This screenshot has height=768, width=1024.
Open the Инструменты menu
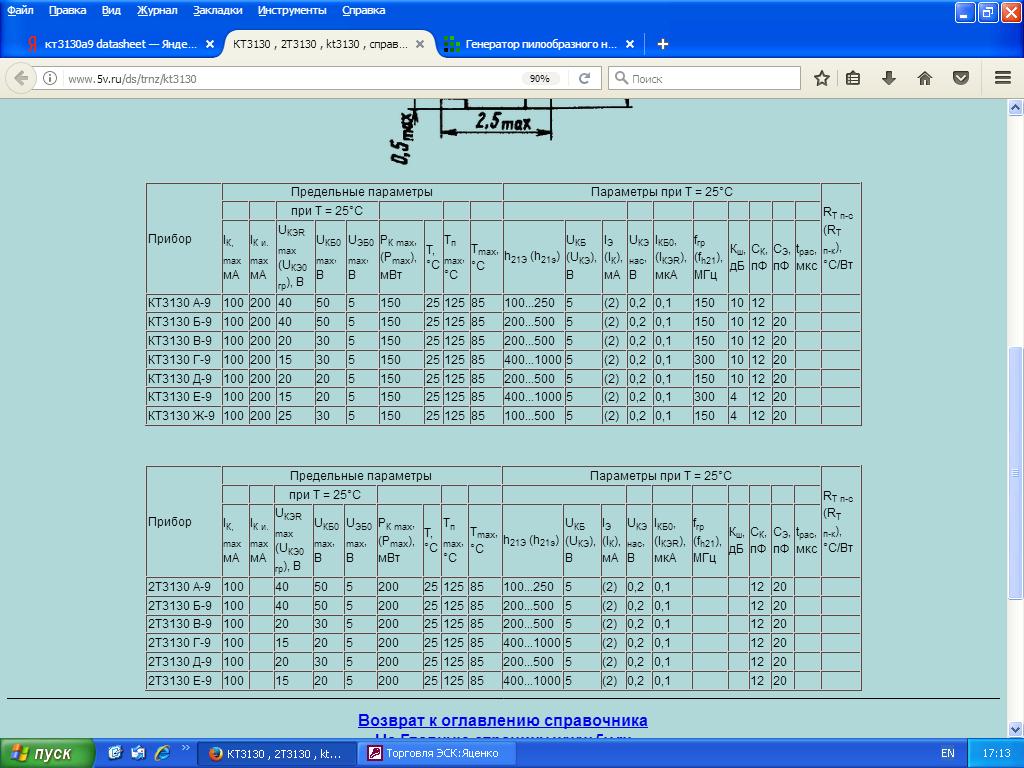coord(292,10)
